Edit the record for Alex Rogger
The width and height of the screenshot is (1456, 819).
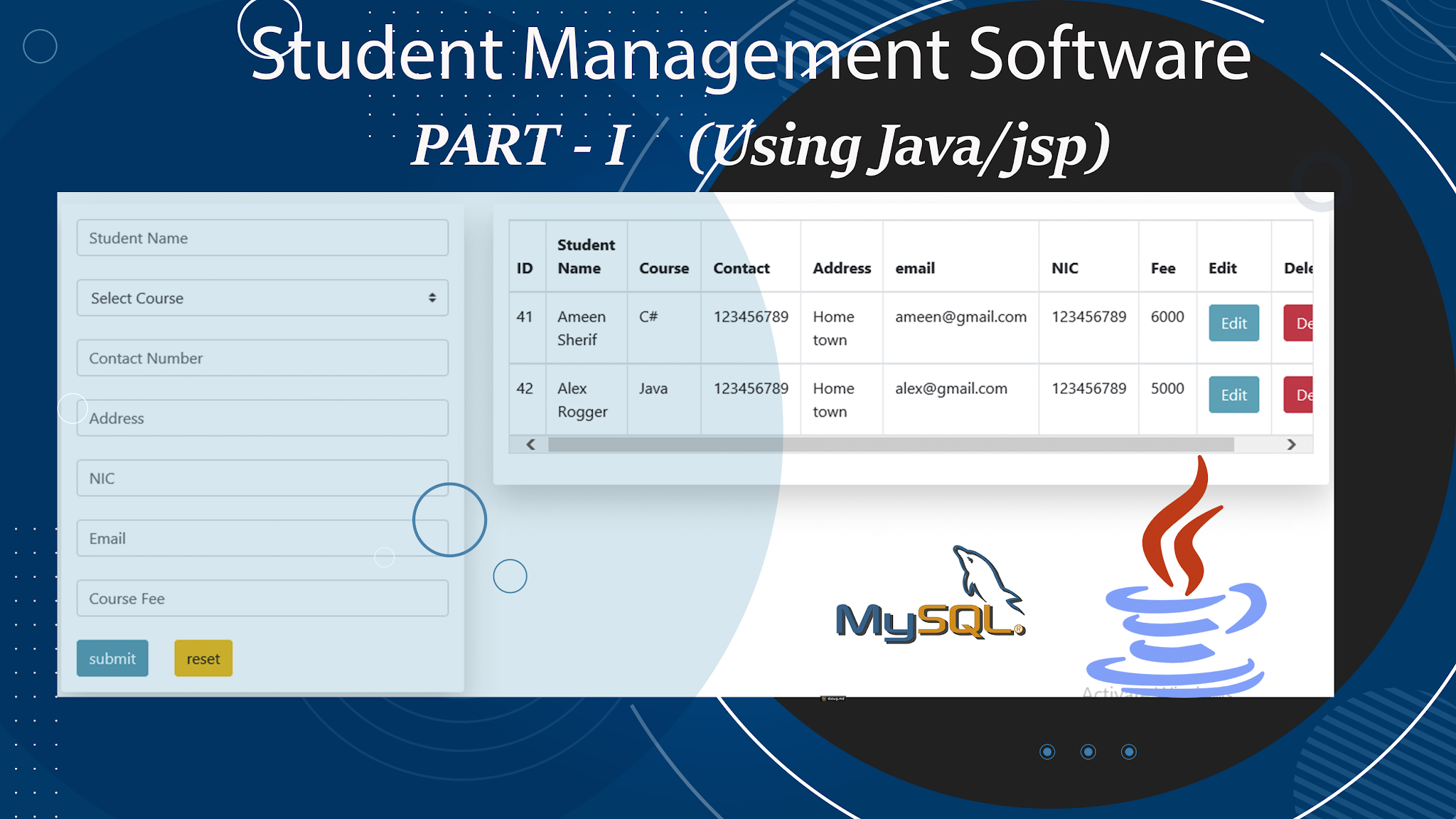tap(1233, 395)
